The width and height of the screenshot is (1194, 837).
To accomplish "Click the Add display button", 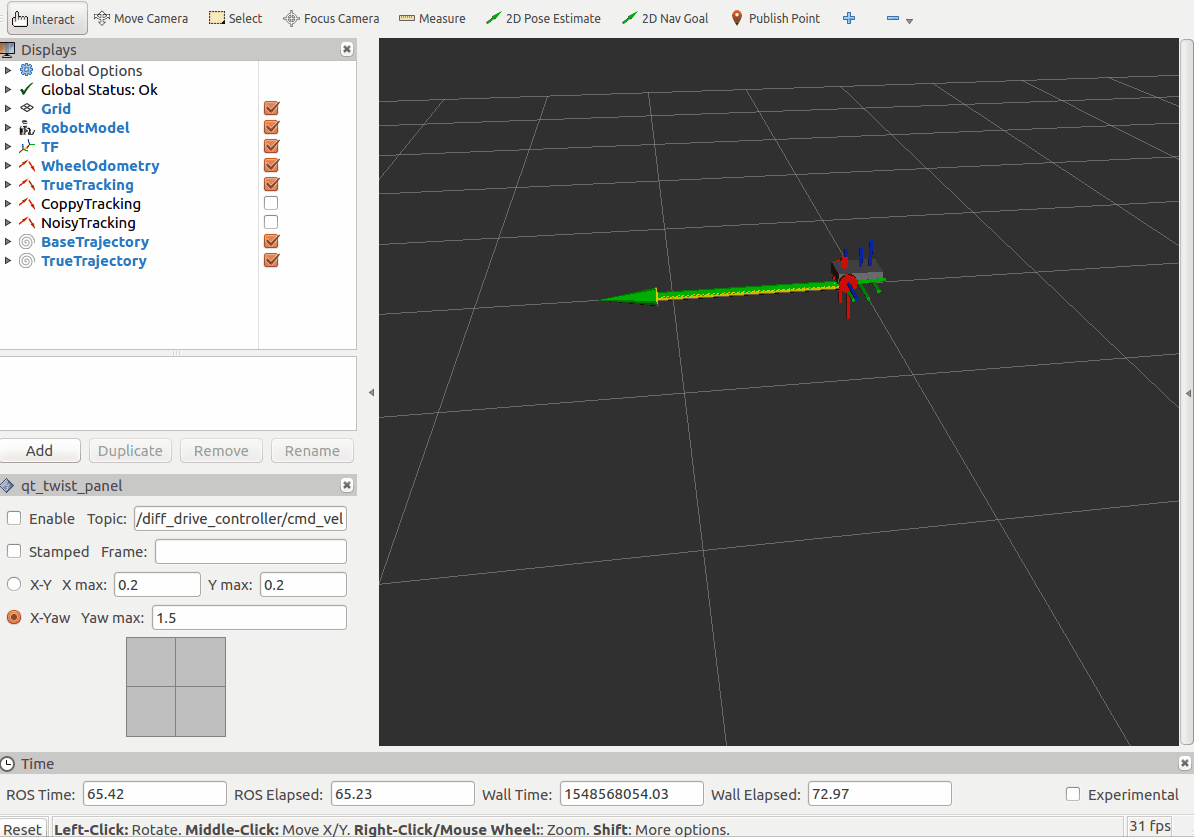I will coord(40,451).
